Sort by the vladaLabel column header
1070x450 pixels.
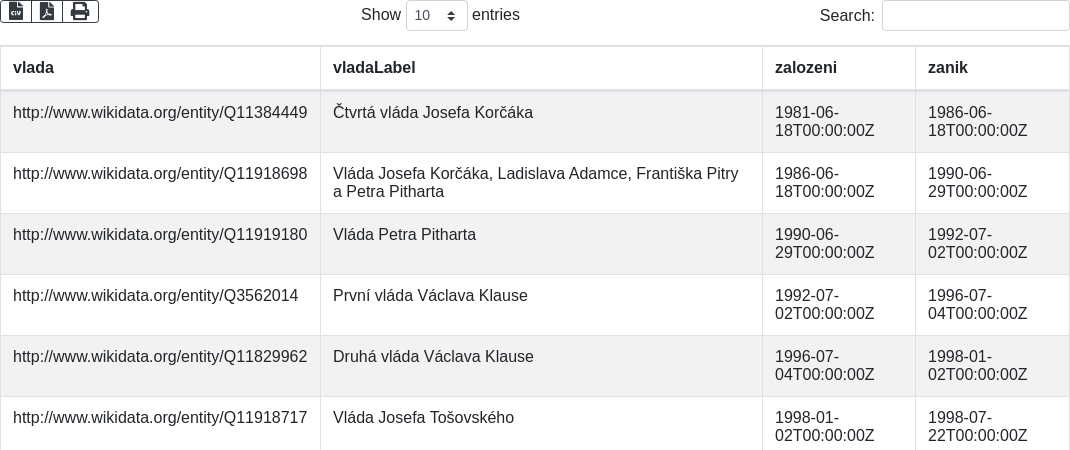(x=374, y=68)
